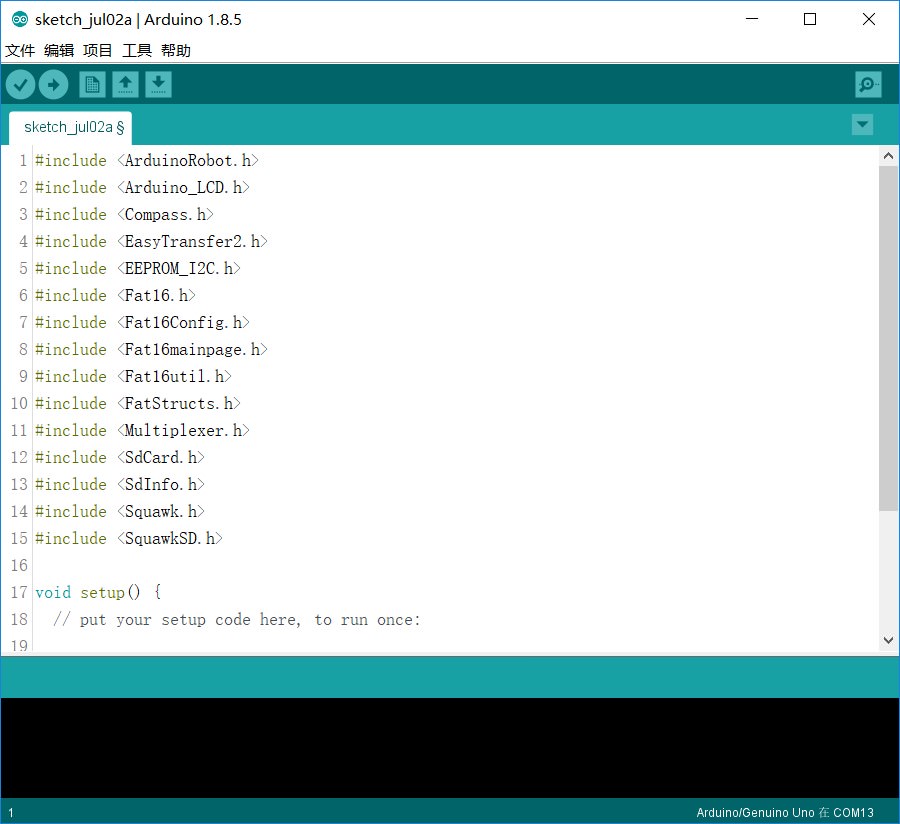900x824 pixels.
Task: Open the 帮助 menu
Action: tap(176, 50)
